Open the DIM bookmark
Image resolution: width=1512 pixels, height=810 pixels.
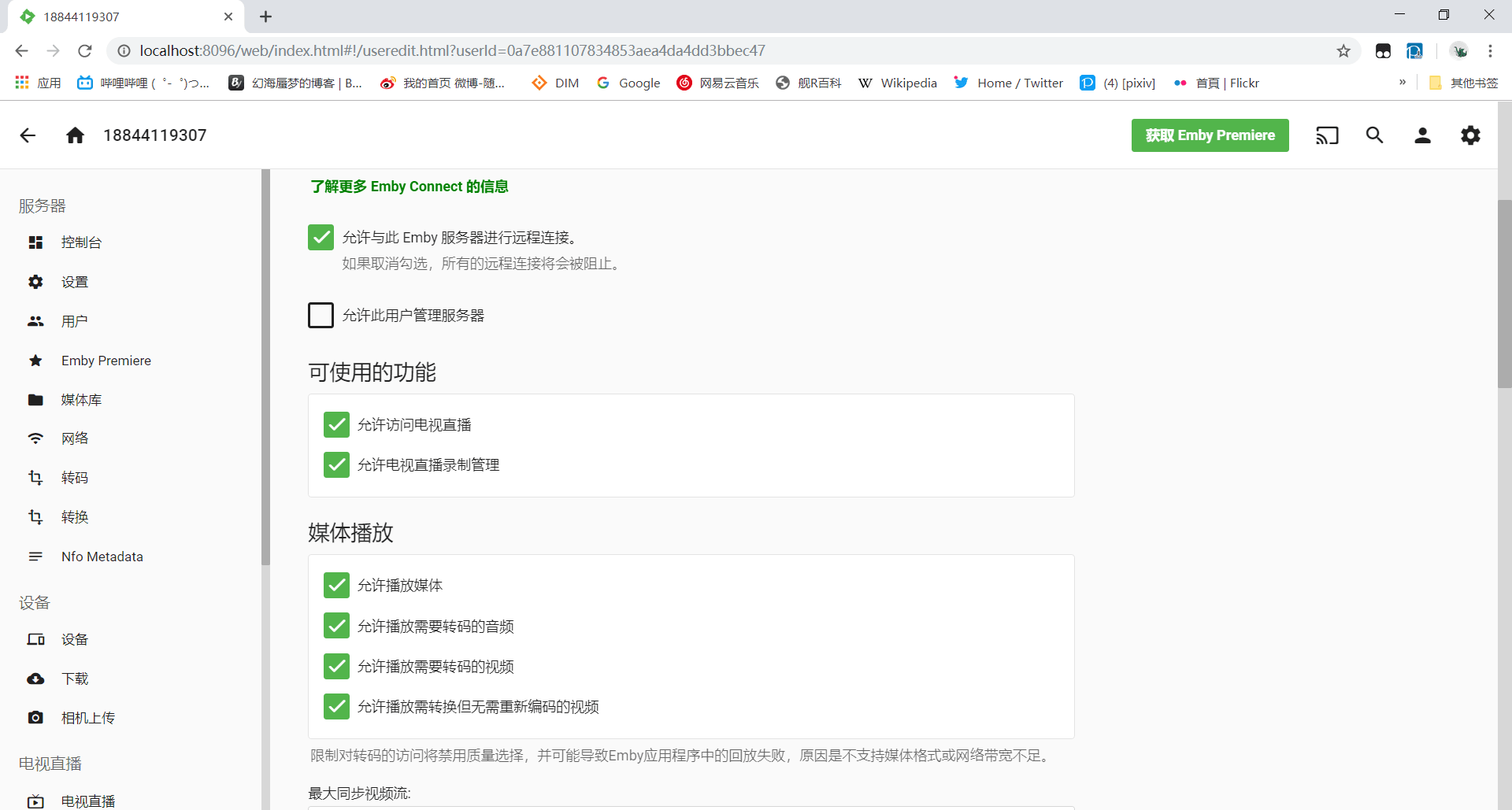555,83
